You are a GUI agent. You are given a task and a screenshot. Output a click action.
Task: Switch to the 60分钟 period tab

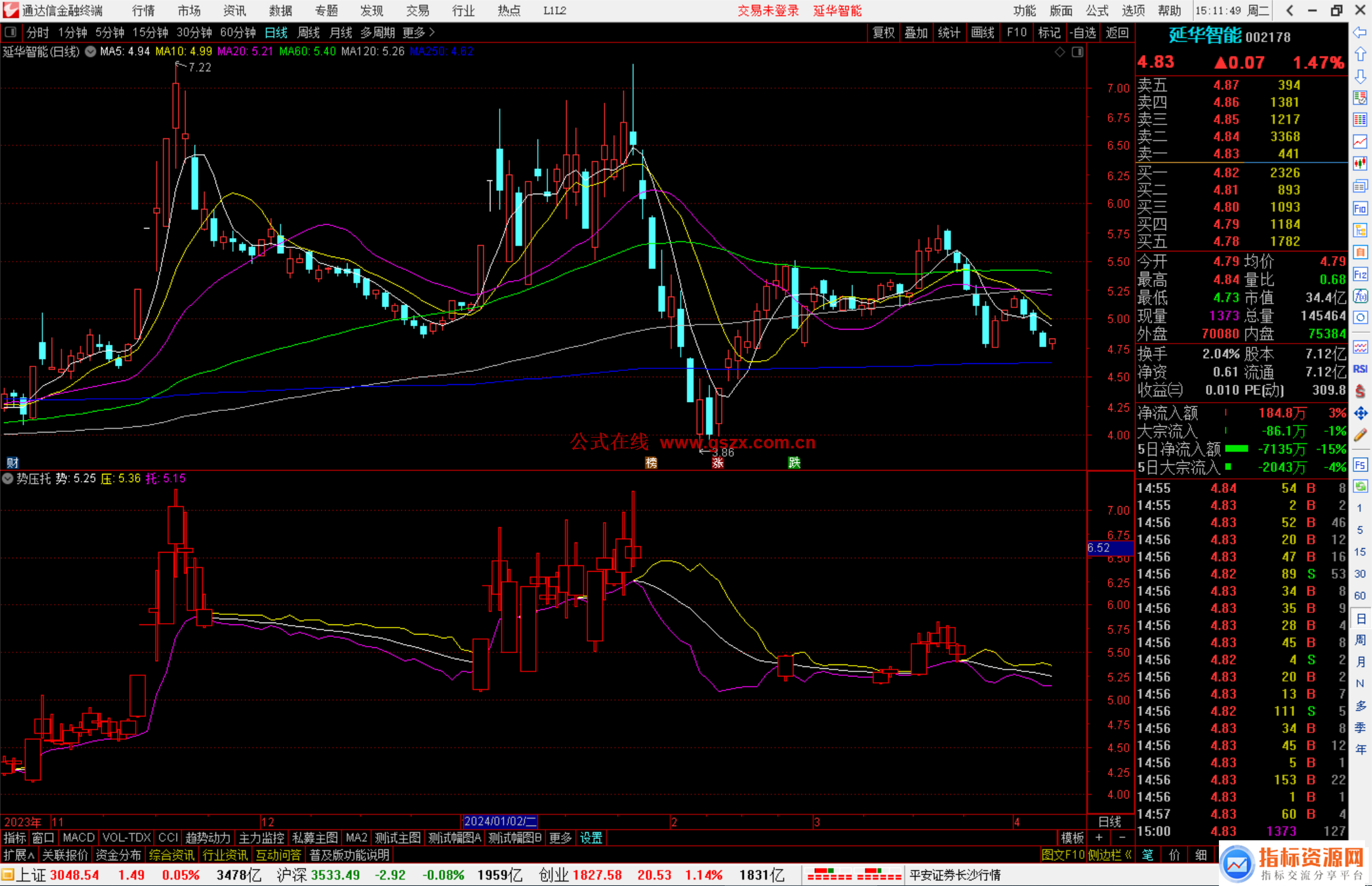point(238,32)
